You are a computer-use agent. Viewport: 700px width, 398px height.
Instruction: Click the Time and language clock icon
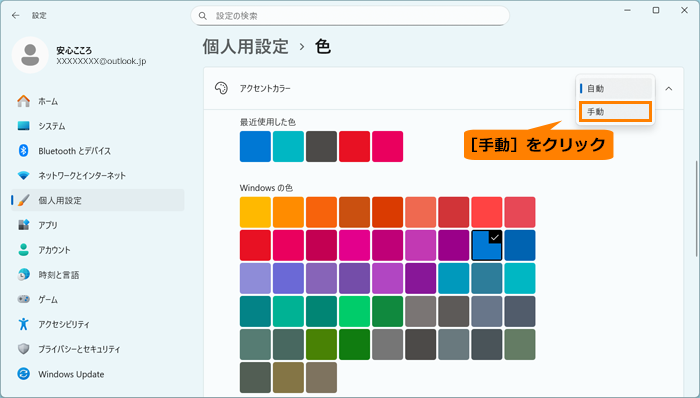tap(24, 274)
